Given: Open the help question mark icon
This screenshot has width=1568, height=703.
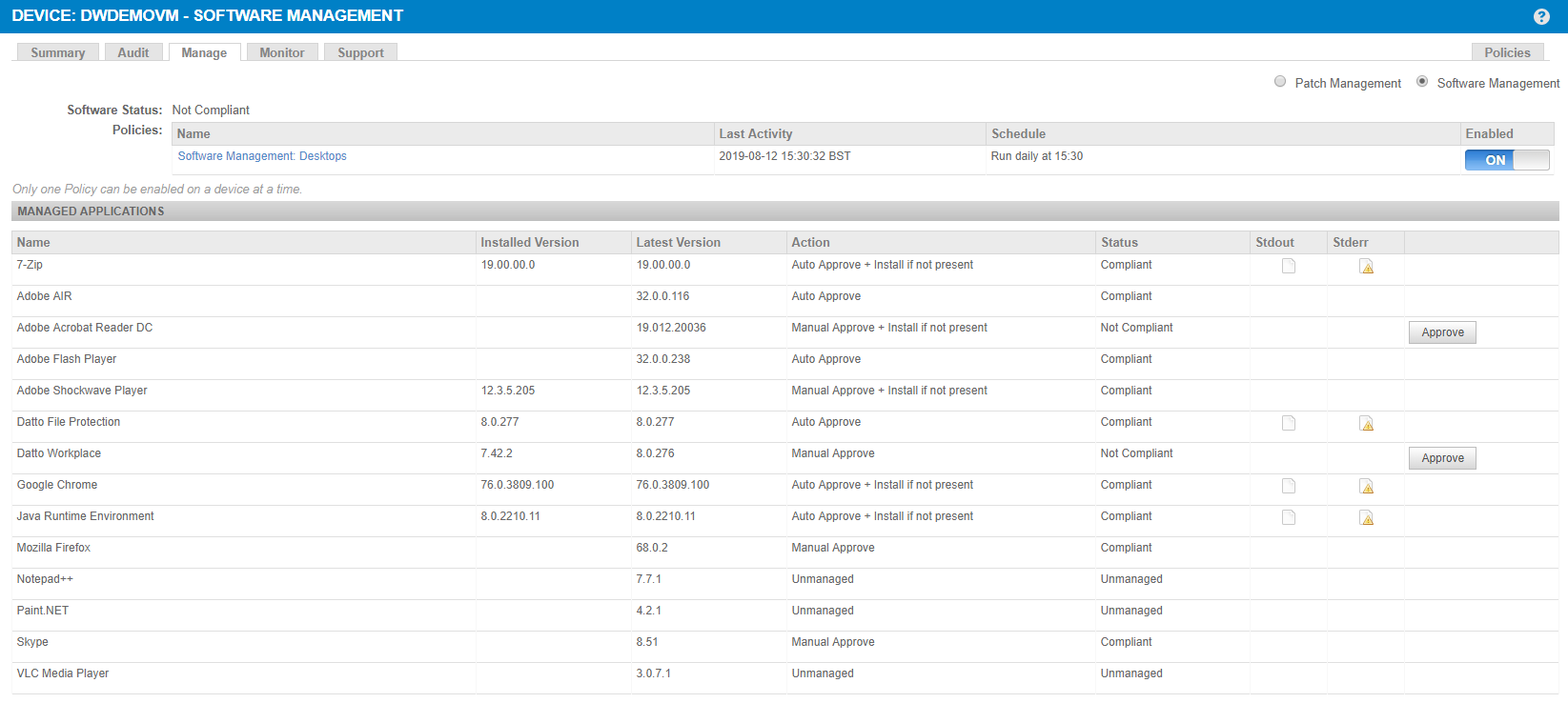Looking at the screenshot, I should [1541, 16].
